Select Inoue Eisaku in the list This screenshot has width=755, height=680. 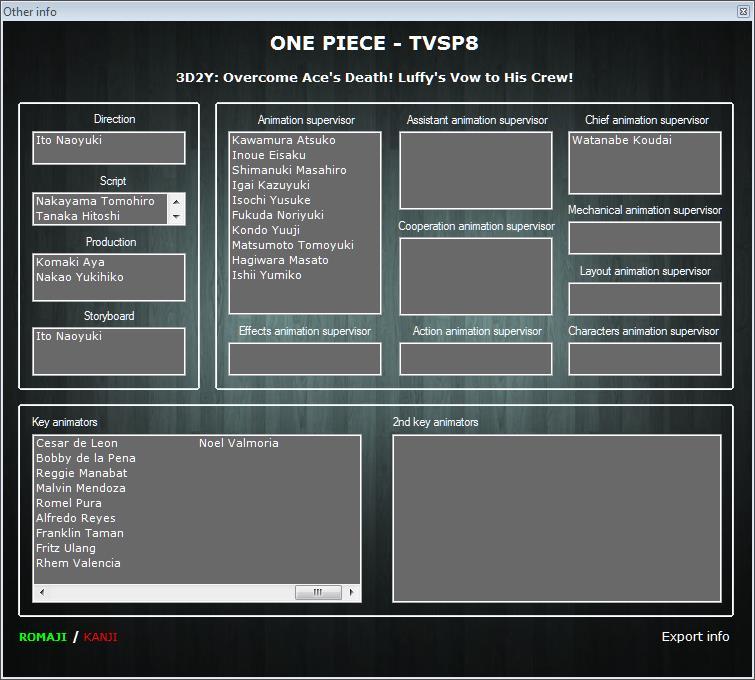269,155
